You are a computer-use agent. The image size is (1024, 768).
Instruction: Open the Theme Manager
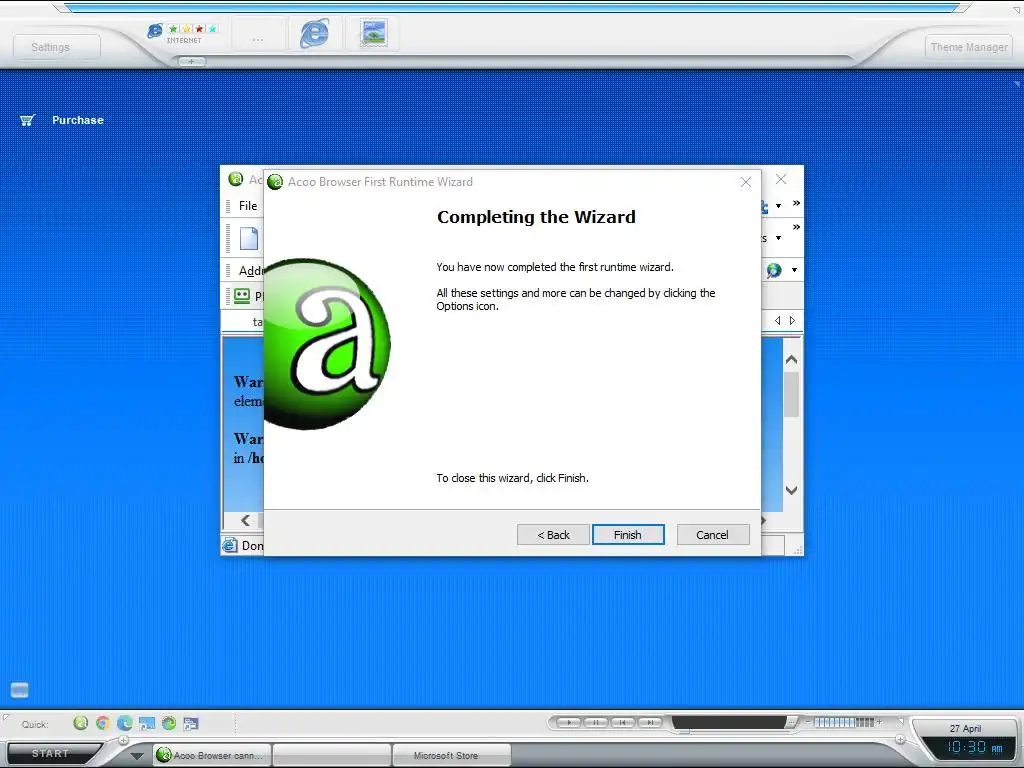(968, 47)
